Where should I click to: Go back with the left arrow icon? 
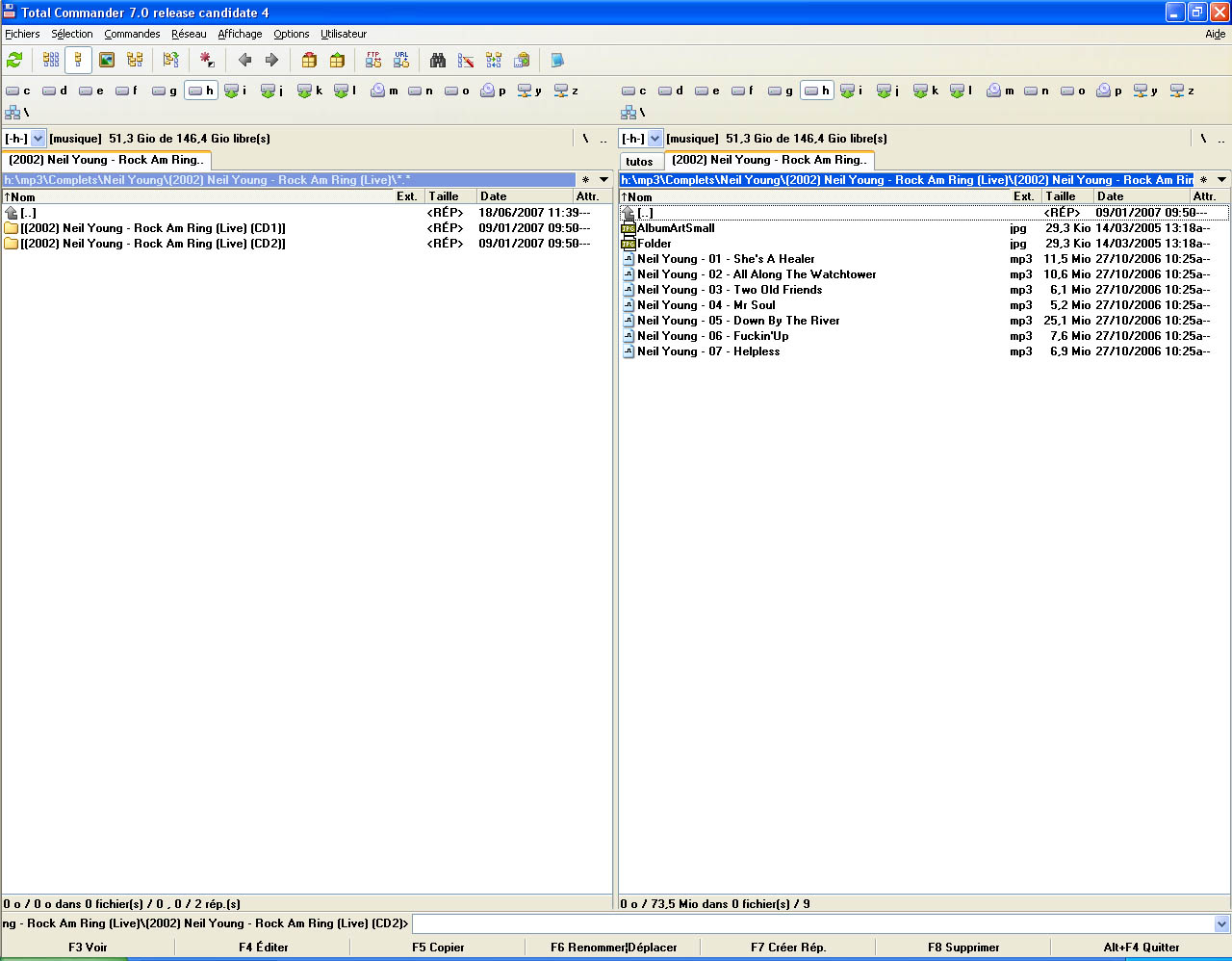tap(244, 61)
